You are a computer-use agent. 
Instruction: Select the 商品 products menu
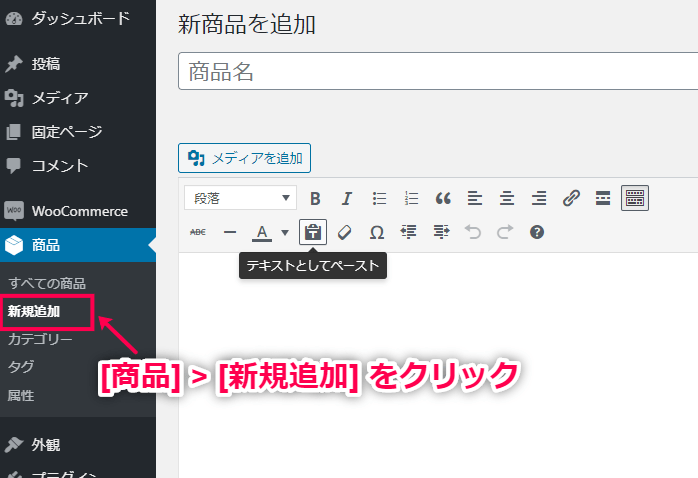pos(78,245)
